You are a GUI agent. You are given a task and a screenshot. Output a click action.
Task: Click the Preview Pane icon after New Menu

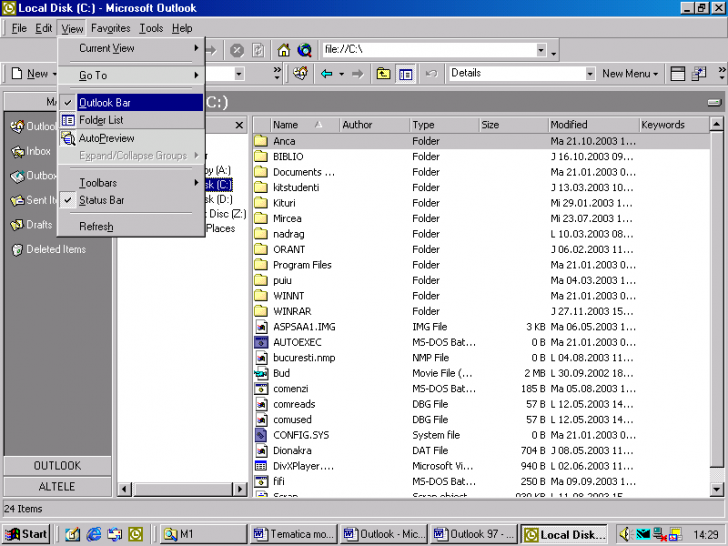(x=678, y=74)
